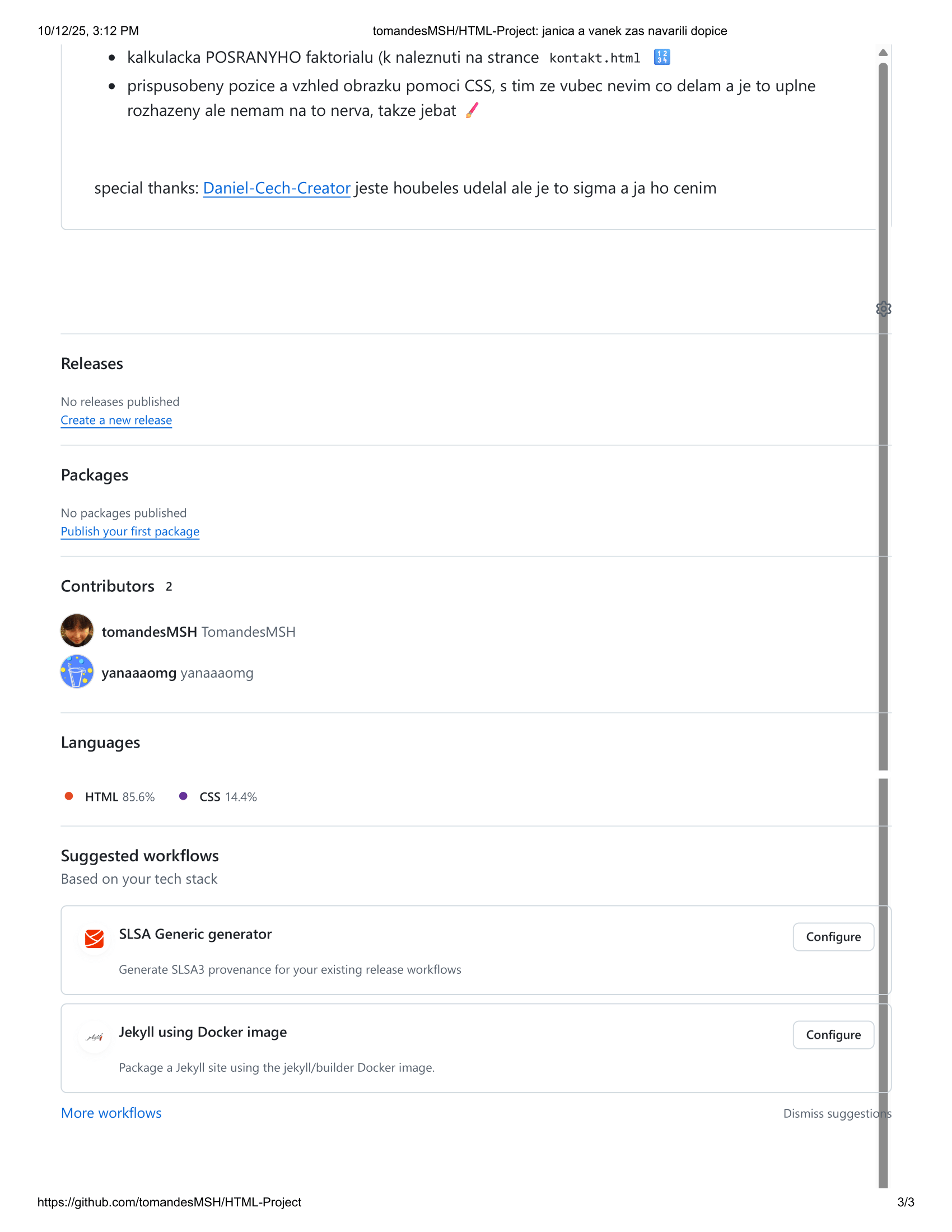The width and height of the screenshot is (952, 1232).
Task: Open the Contributors section heading
Action: (x=108, y=587)
